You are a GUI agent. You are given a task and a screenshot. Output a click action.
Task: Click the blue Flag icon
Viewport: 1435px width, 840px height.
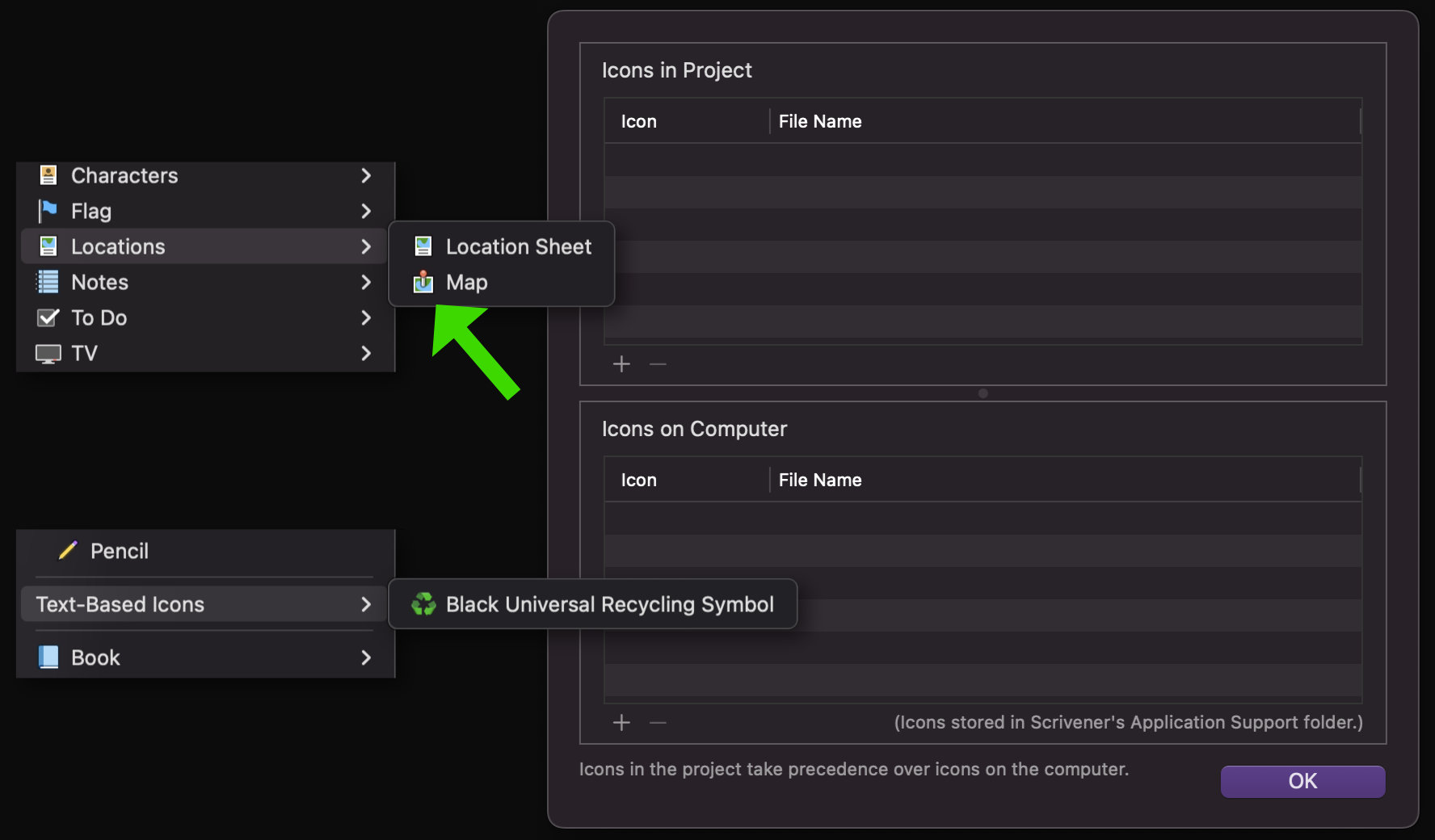(x=48, y=211)
